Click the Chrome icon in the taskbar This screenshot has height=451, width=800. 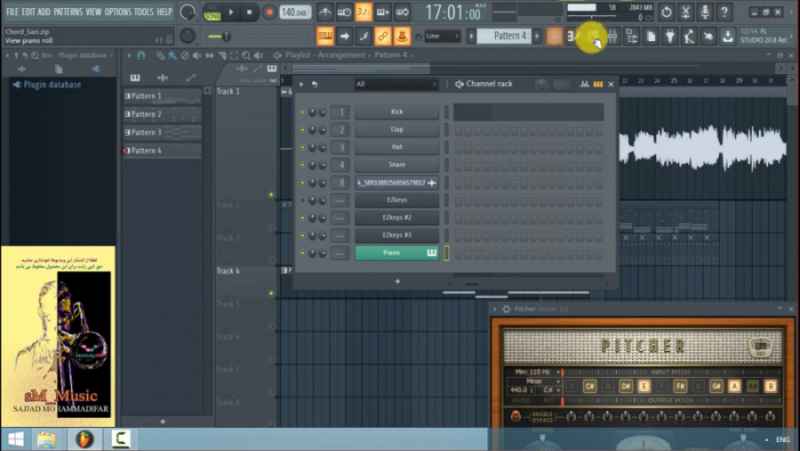coord(84,439)
